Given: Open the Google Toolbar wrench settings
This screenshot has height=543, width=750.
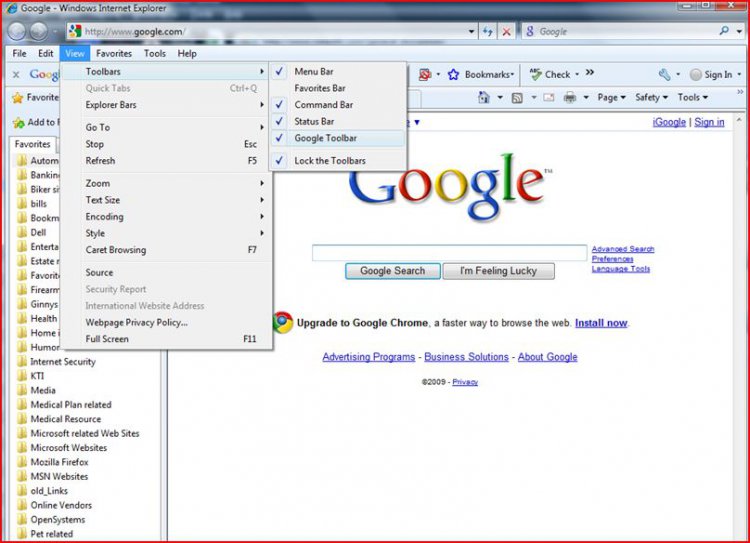Looking at the screenshot, I should (664, 74).
